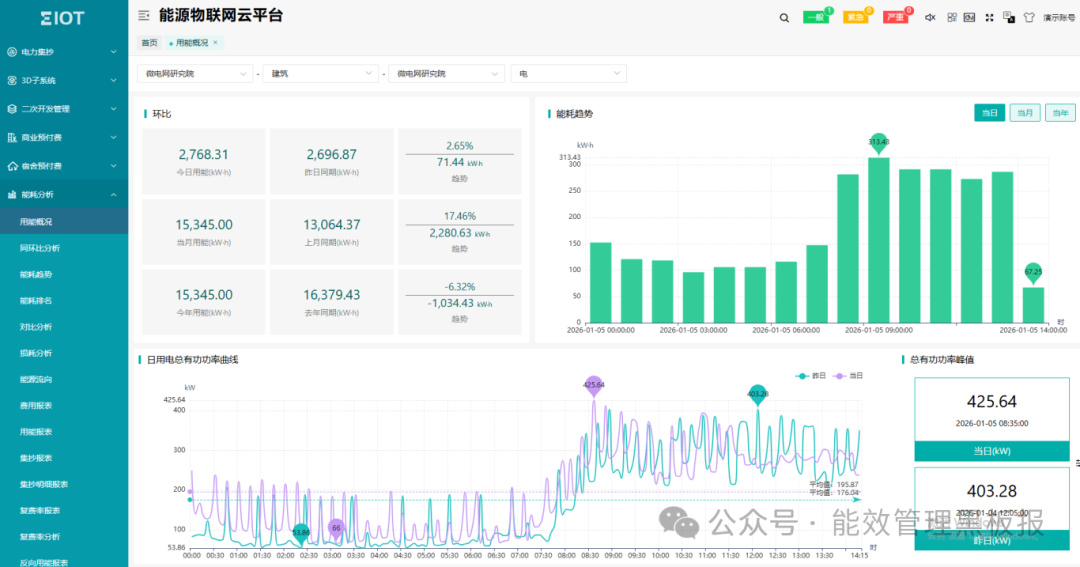Open 集抄明细报表 in the sidebar
Viewport: 1080px width, 567px height.
(64, 484)
